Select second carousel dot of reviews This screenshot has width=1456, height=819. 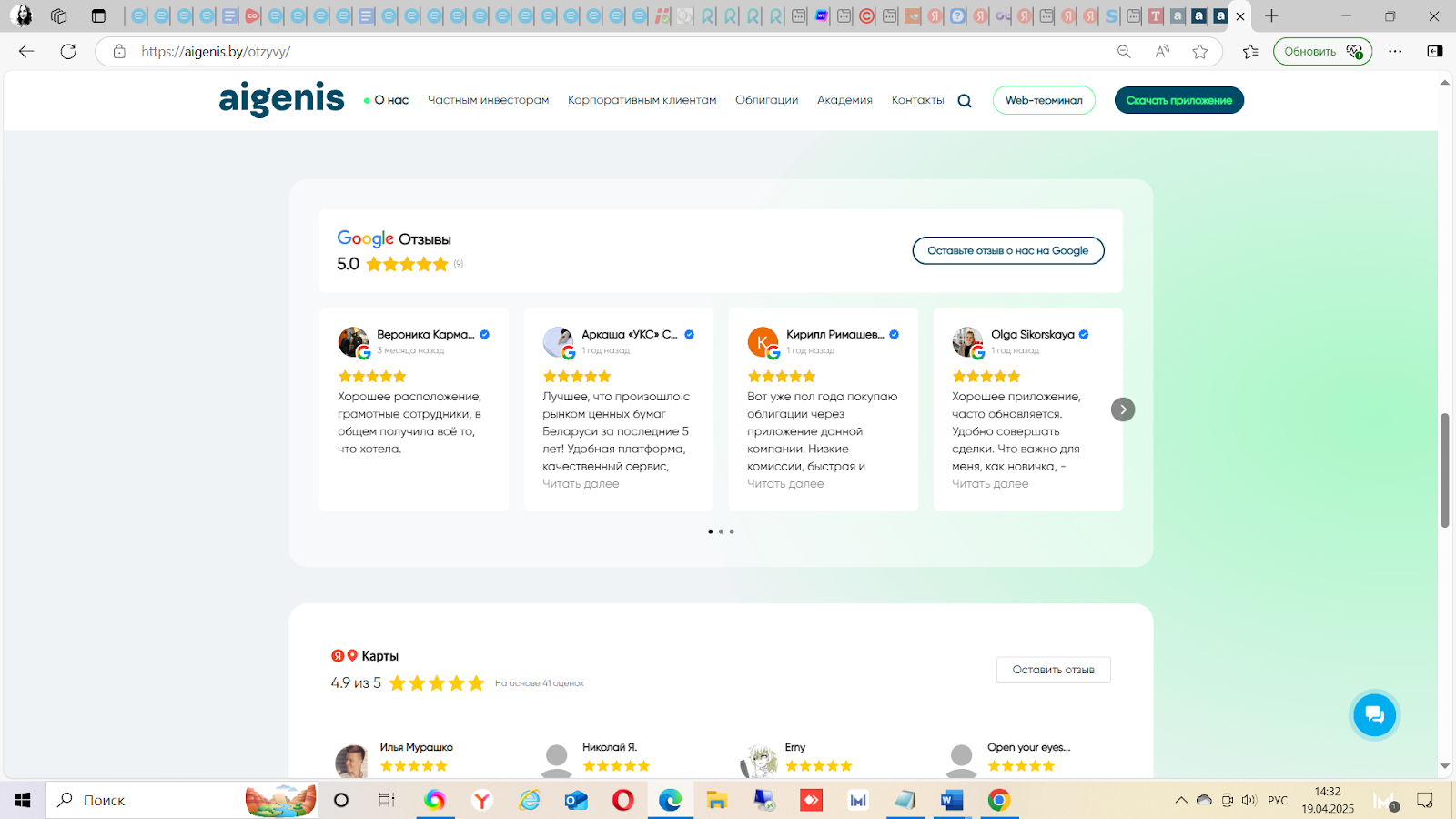721,531
